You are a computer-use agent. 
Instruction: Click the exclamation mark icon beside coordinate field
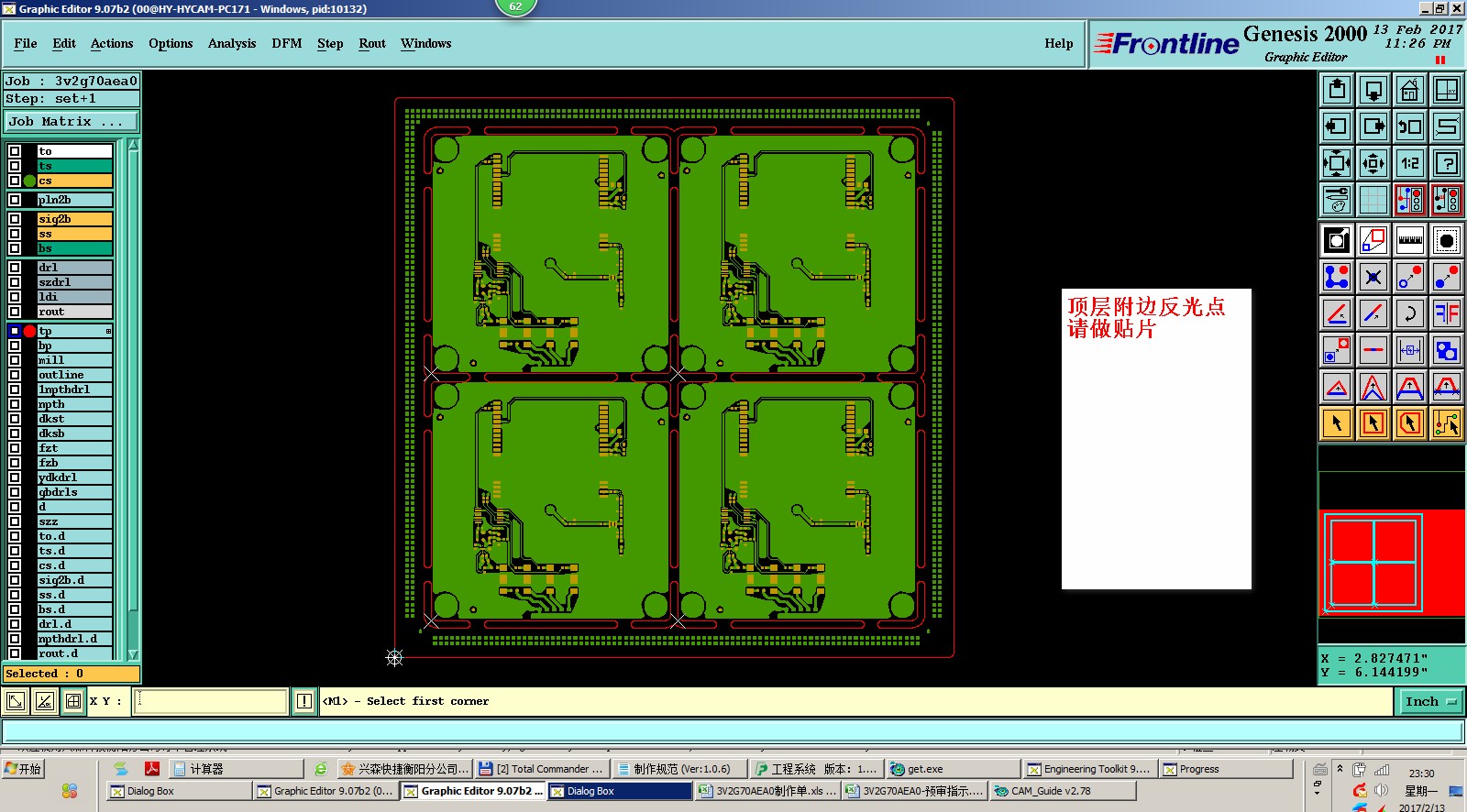304,701
